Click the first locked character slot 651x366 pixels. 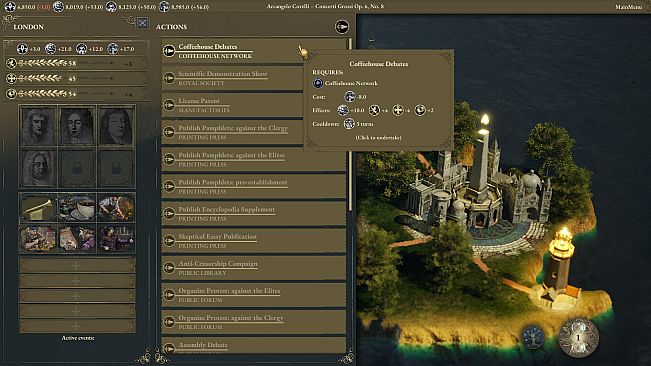point(77,168)
